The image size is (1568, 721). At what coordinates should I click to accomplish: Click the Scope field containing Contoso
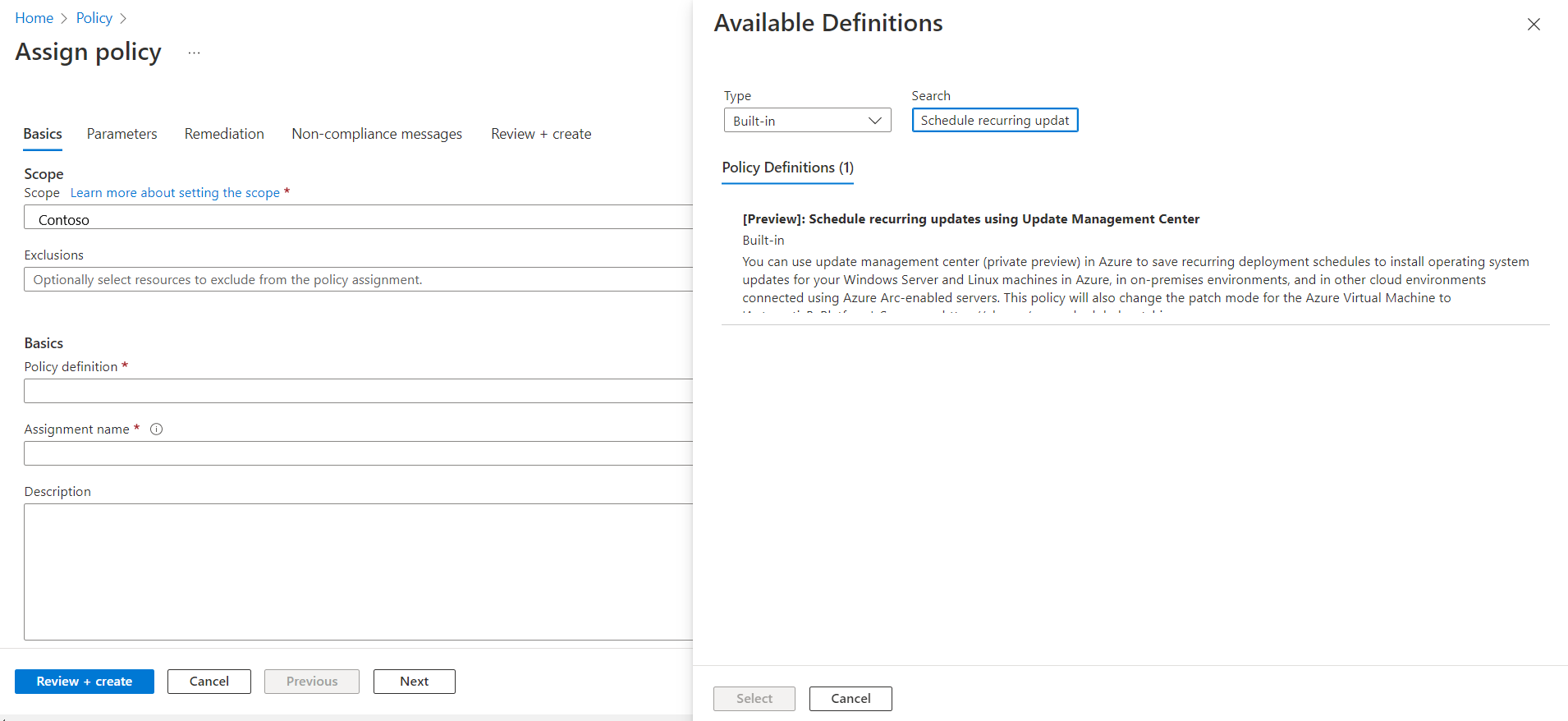pyautogui.click(x=358, y=218)
